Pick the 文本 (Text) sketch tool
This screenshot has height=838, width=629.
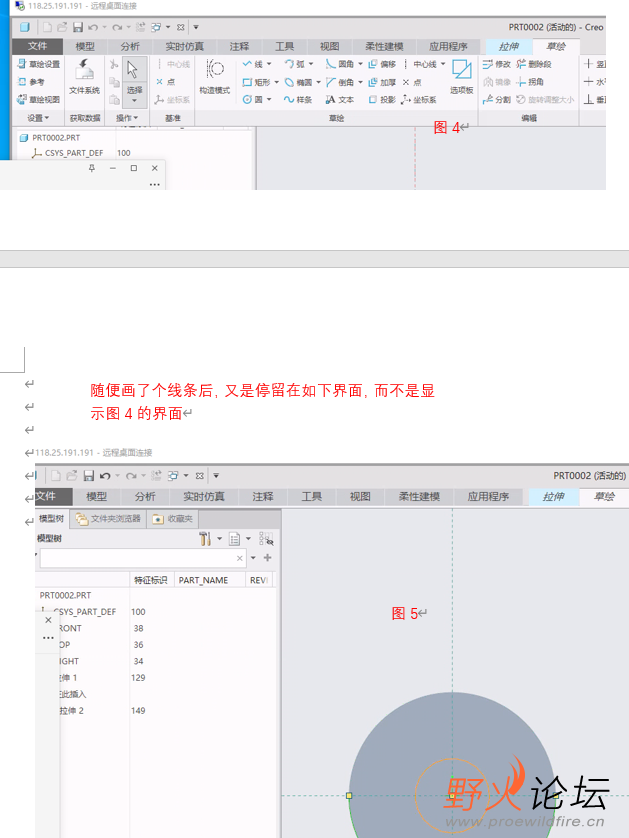click(340, 99)
